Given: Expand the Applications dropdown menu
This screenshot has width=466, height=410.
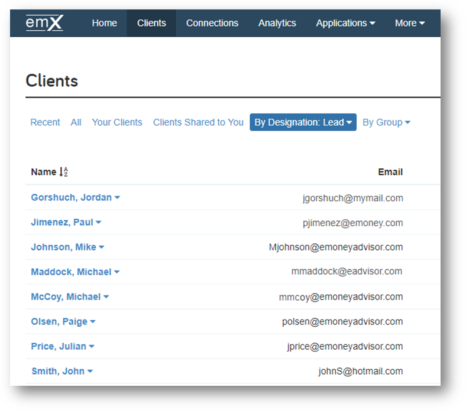Looking at the screenshot, I should tap(346, 23).
